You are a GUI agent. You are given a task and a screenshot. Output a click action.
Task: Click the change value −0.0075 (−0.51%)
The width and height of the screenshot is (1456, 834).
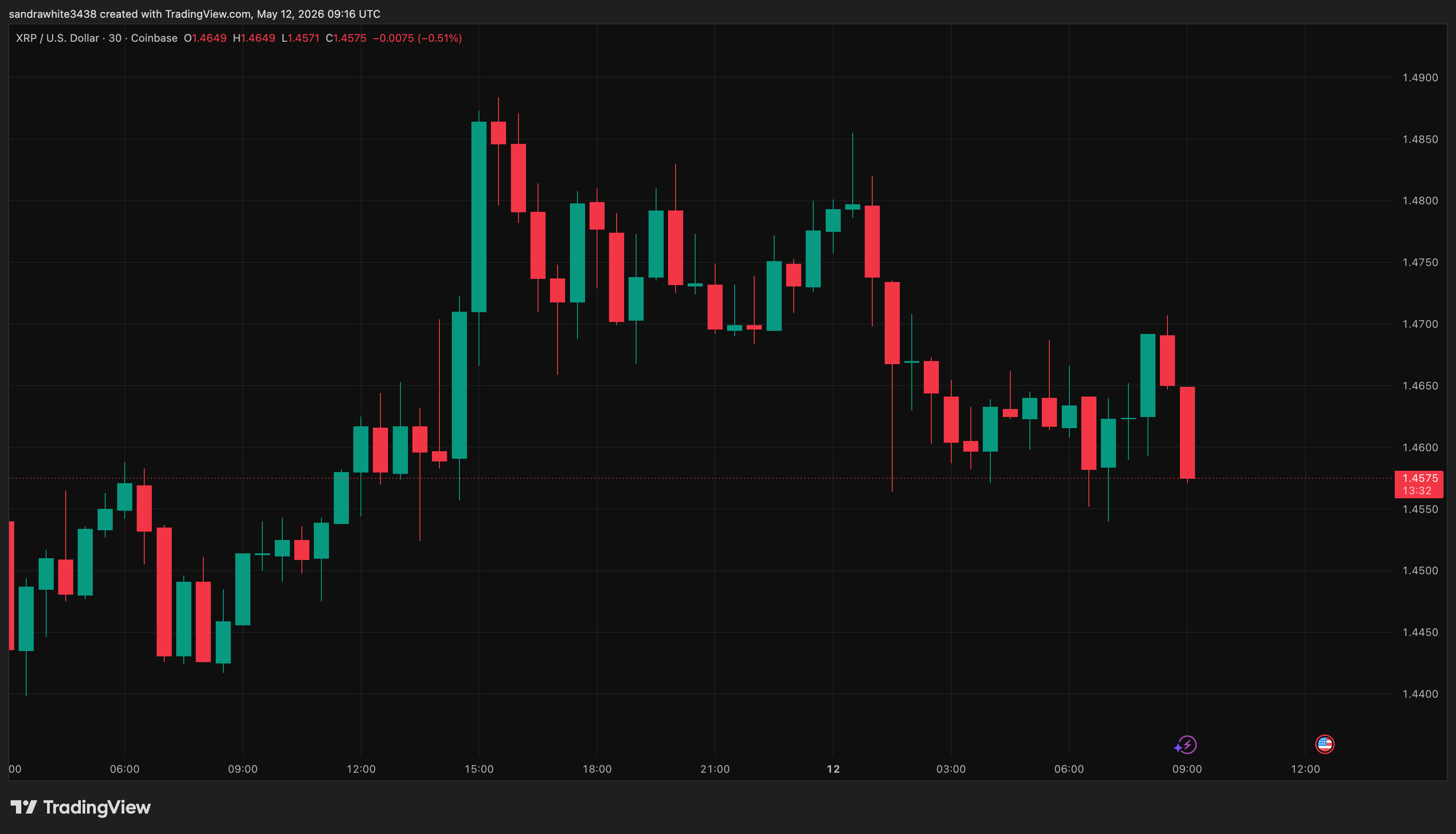[x=417, y=38]
